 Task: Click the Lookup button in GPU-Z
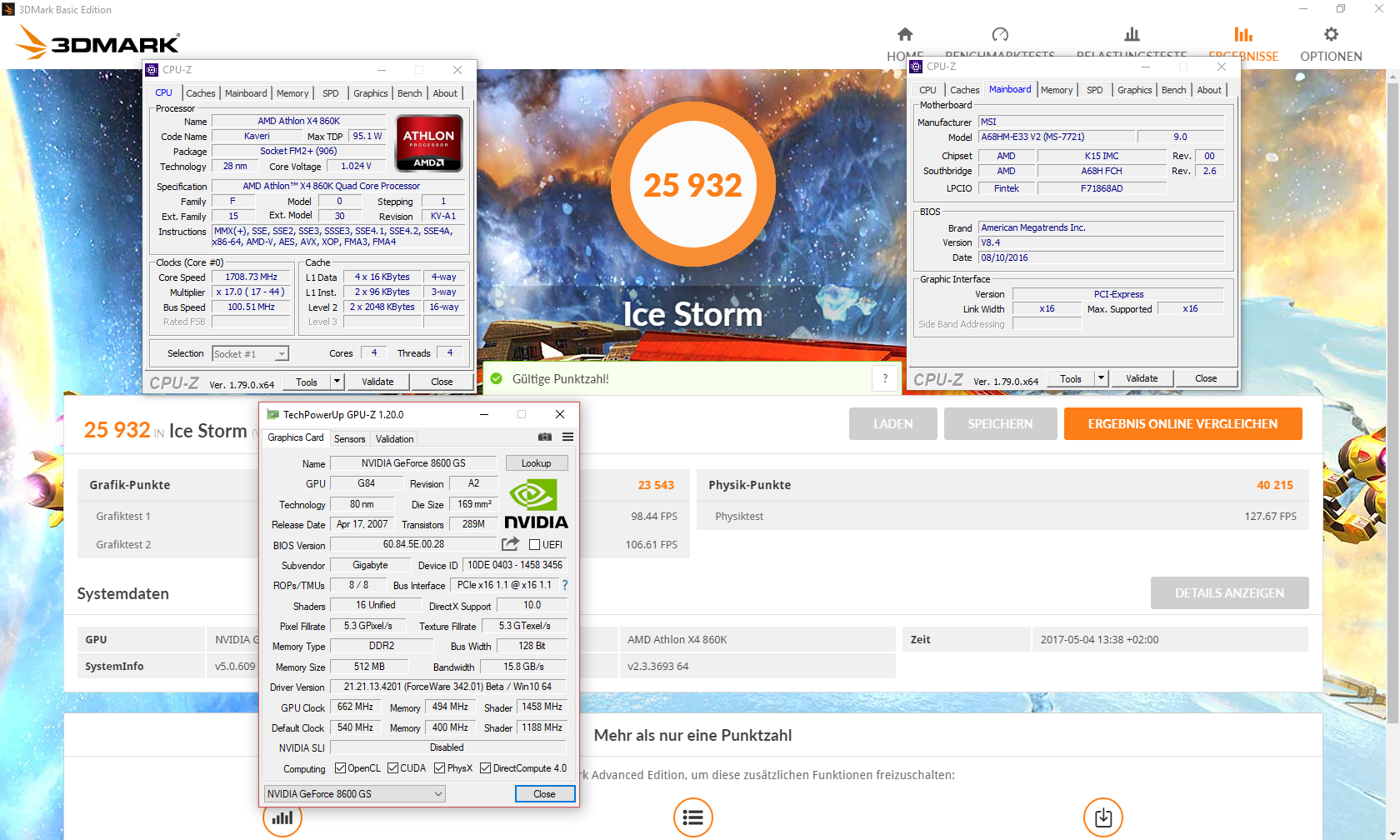point(536,463)
